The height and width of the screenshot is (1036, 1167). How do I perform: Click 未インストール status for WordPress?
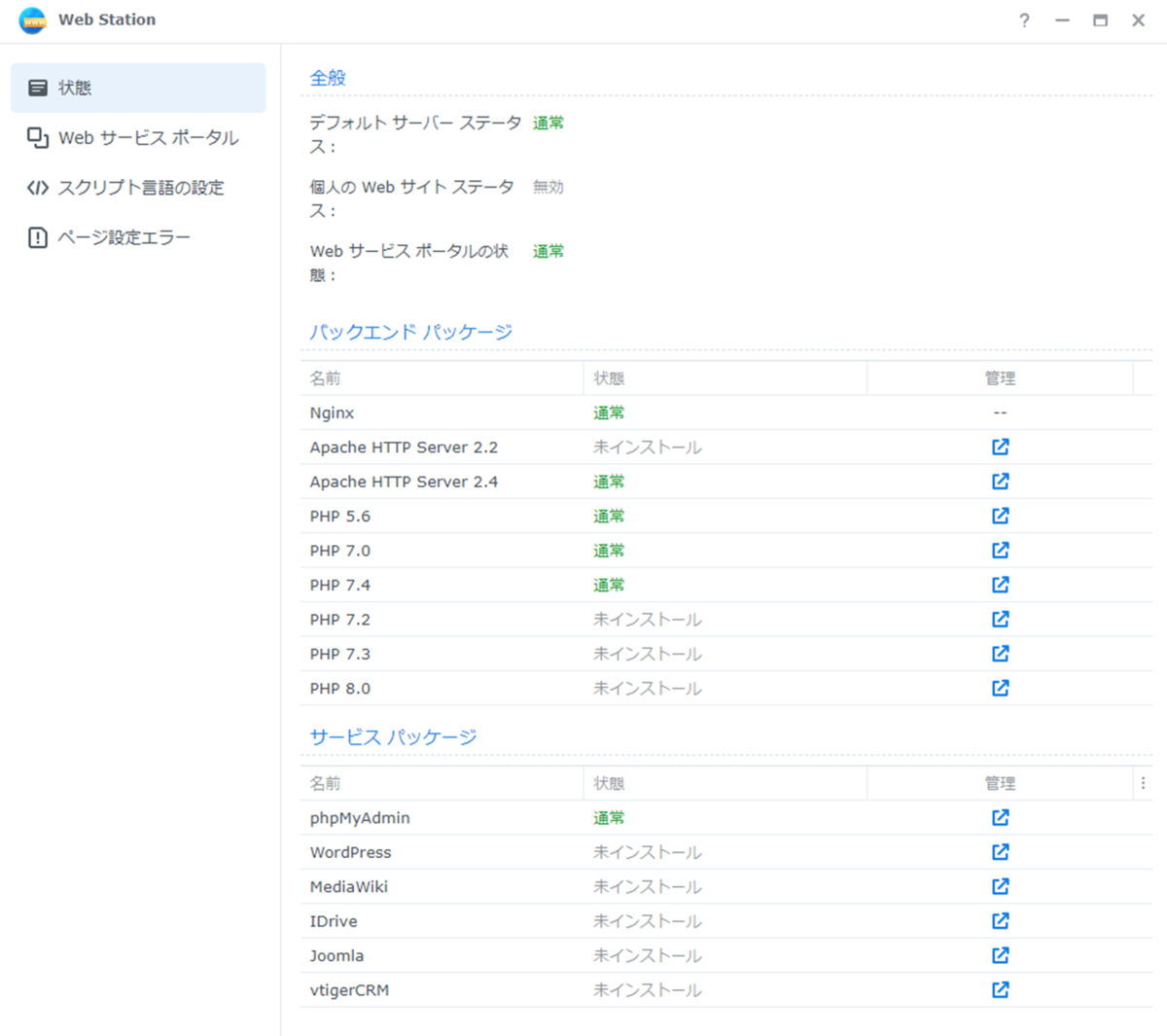pos(648,852)
